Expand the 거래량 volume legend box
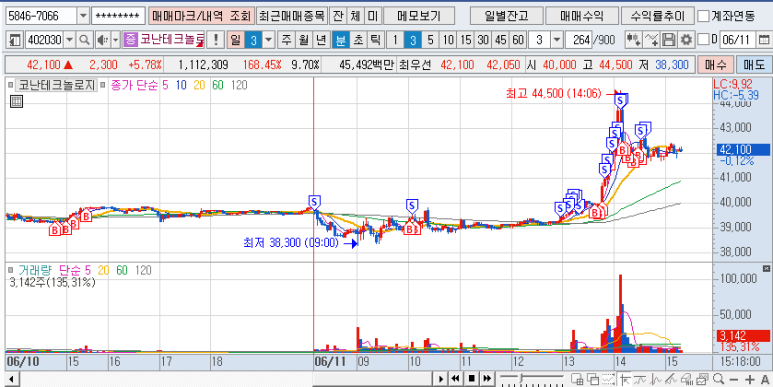The width and height of the screenshot is (773, 387). coord(11,270)
